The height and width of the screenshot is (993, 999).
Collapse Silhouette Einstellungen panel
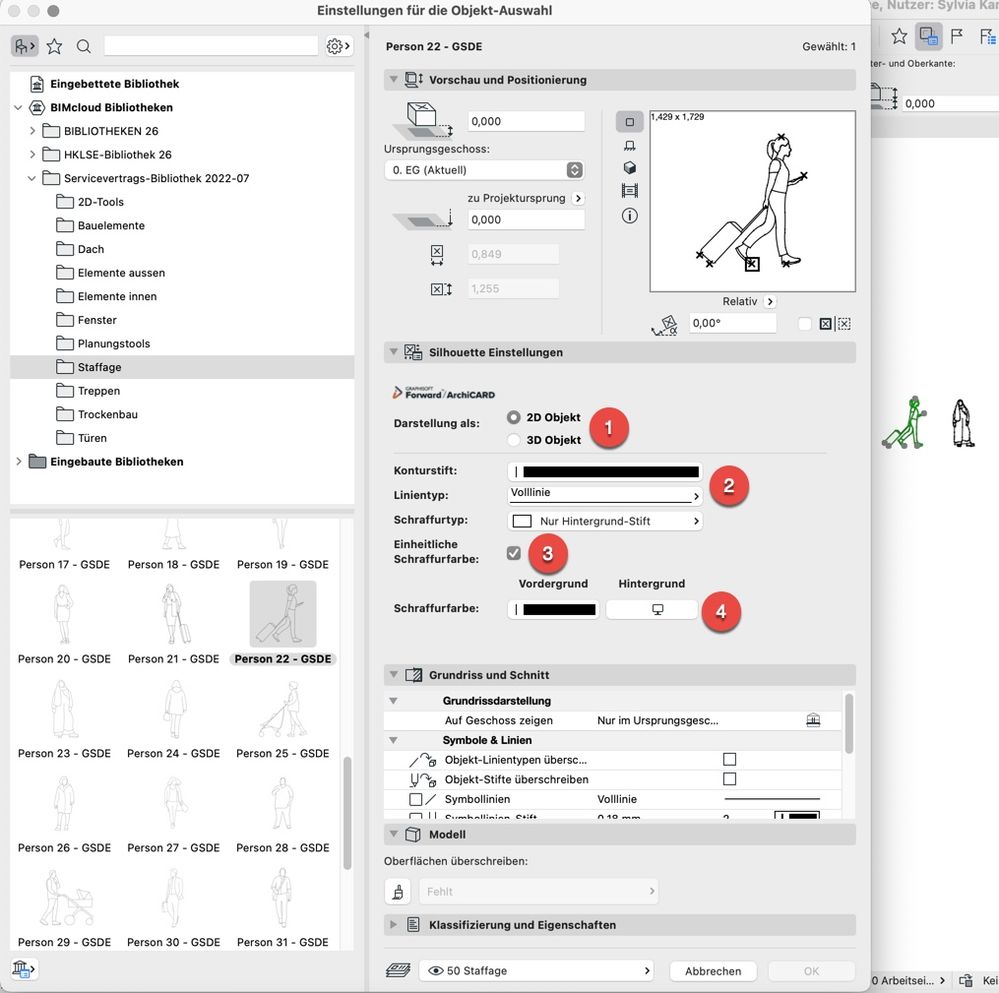tap(393, 352)
